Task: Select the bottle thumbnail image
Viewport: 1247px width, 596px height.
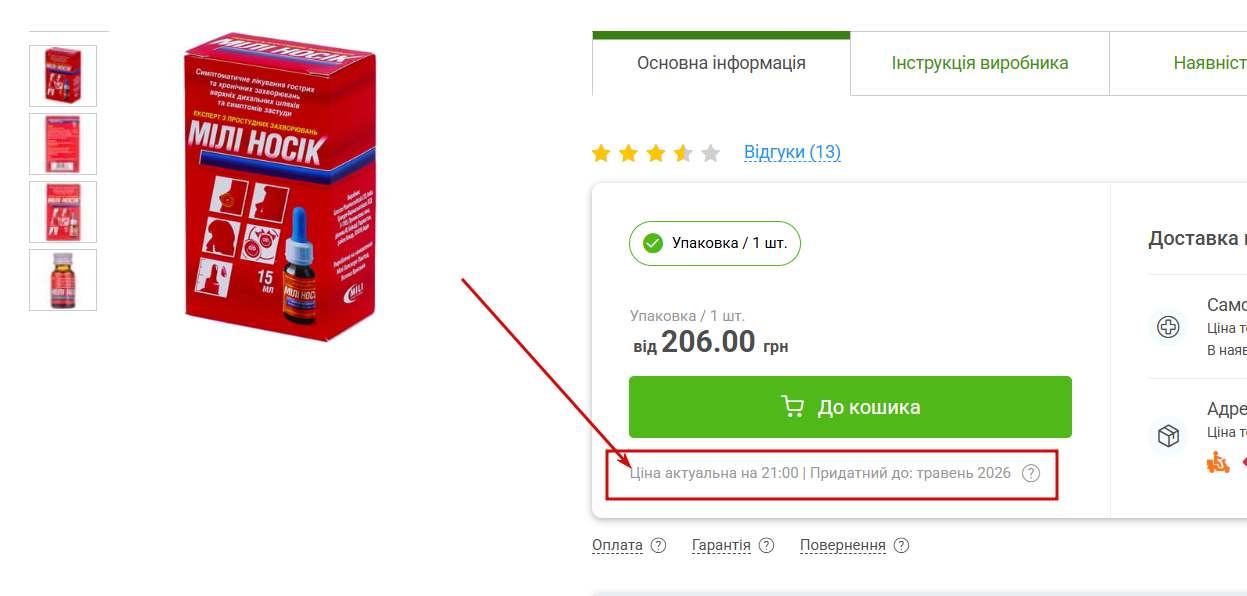Action: (63, 280)
